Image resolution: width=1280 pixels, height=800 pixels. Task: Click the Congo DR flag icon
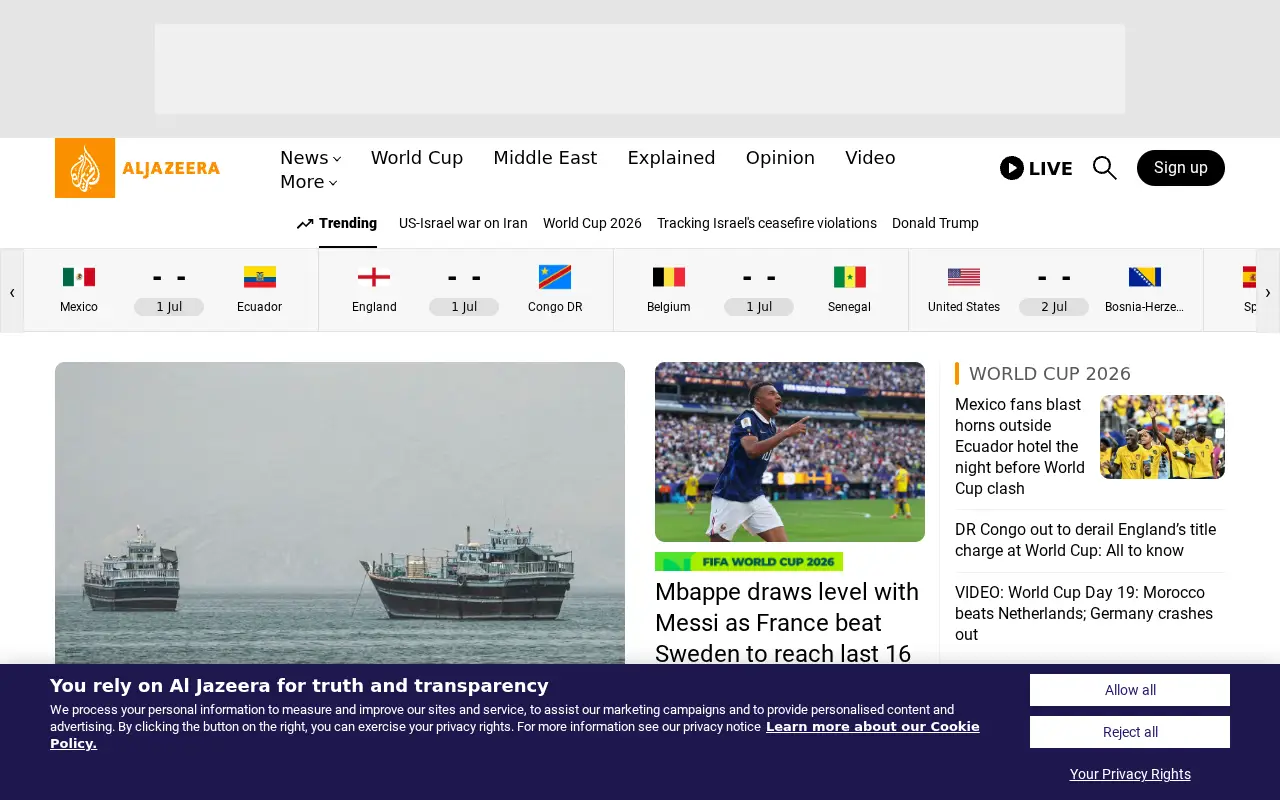[x=555, y=277]
